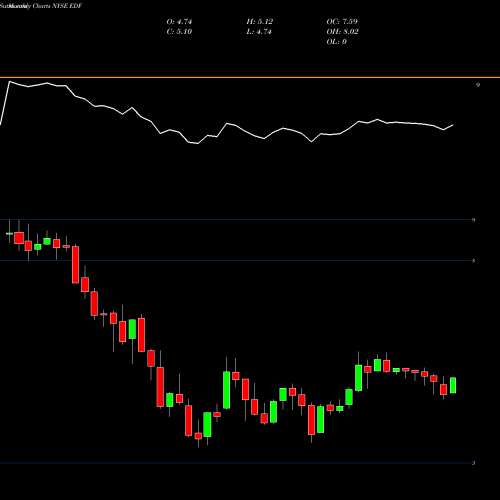
Task: Select the low value 'L: 4.74'
Action: pos(259,32)
